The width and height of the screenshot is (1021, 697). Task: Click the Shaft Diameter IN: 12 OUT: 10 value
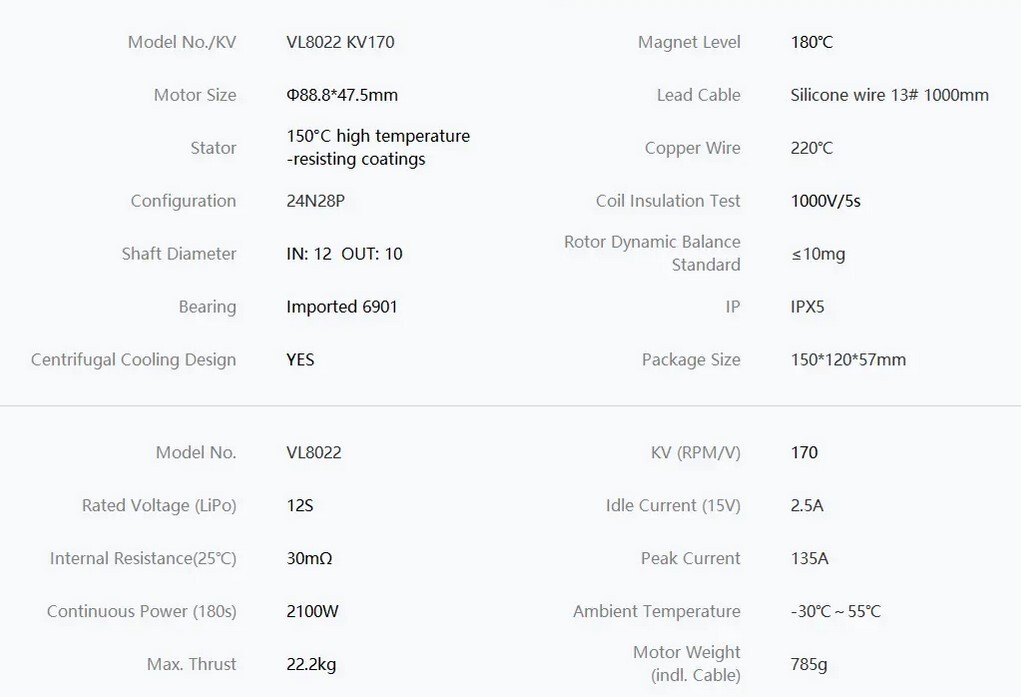(344, 253)
